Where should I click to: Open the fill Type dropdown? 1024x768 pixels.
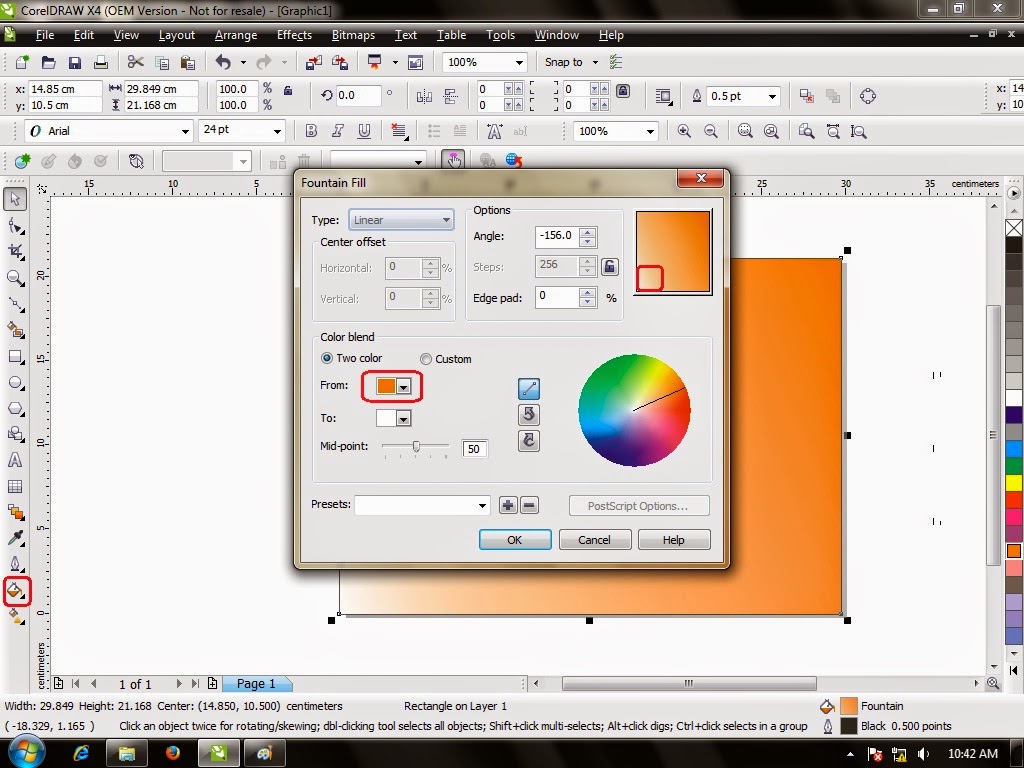tap(401, 220)
